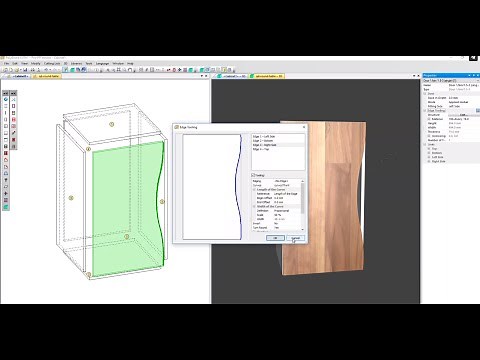Click the Save icon in the main toolbar
Screen dimensions: 480x360
(25, 70)
